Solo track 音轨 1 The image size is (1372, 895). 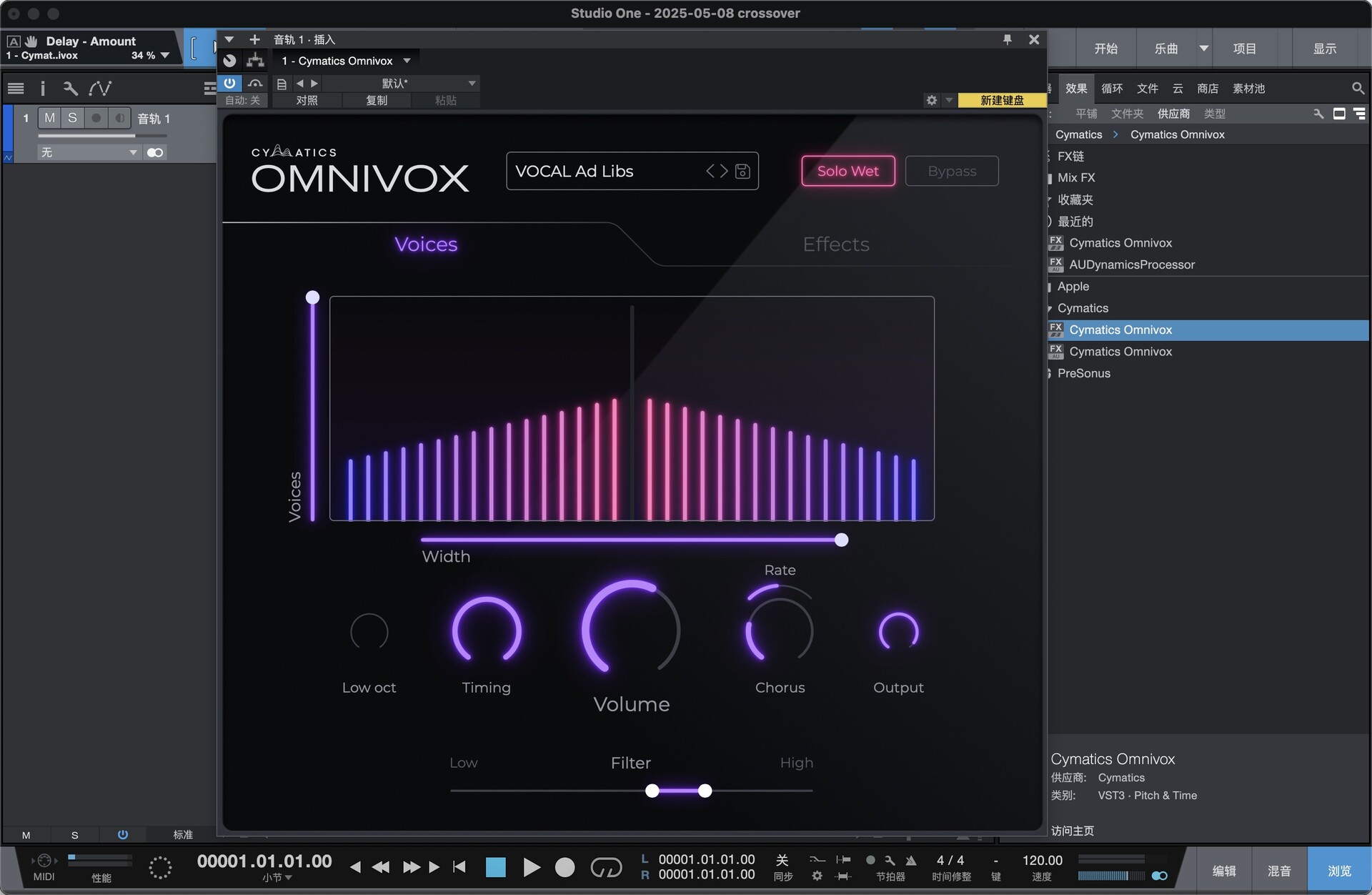point(72,118)
